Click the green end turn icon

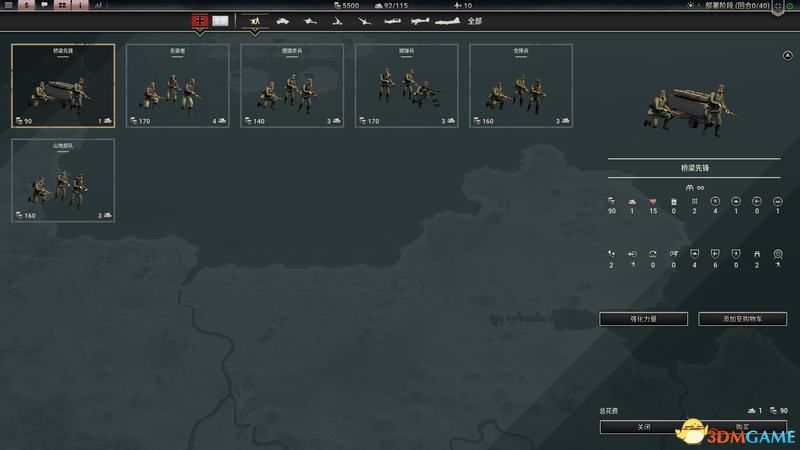click(790, 6)
